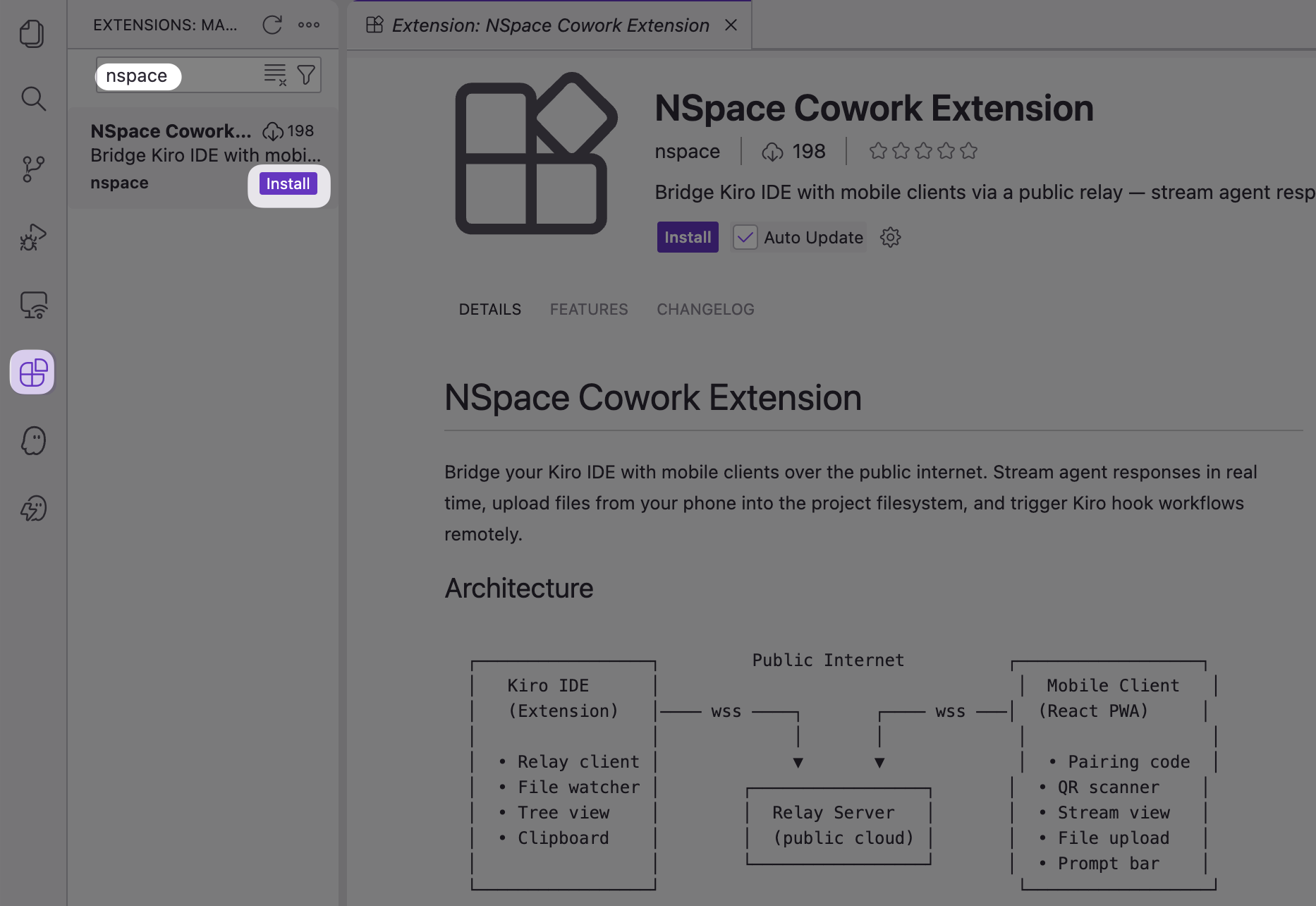The height and width of the screenshot is (906, 1316).
Task: Open Extensions views and more actions menu
Action: [x=308, y=25]
